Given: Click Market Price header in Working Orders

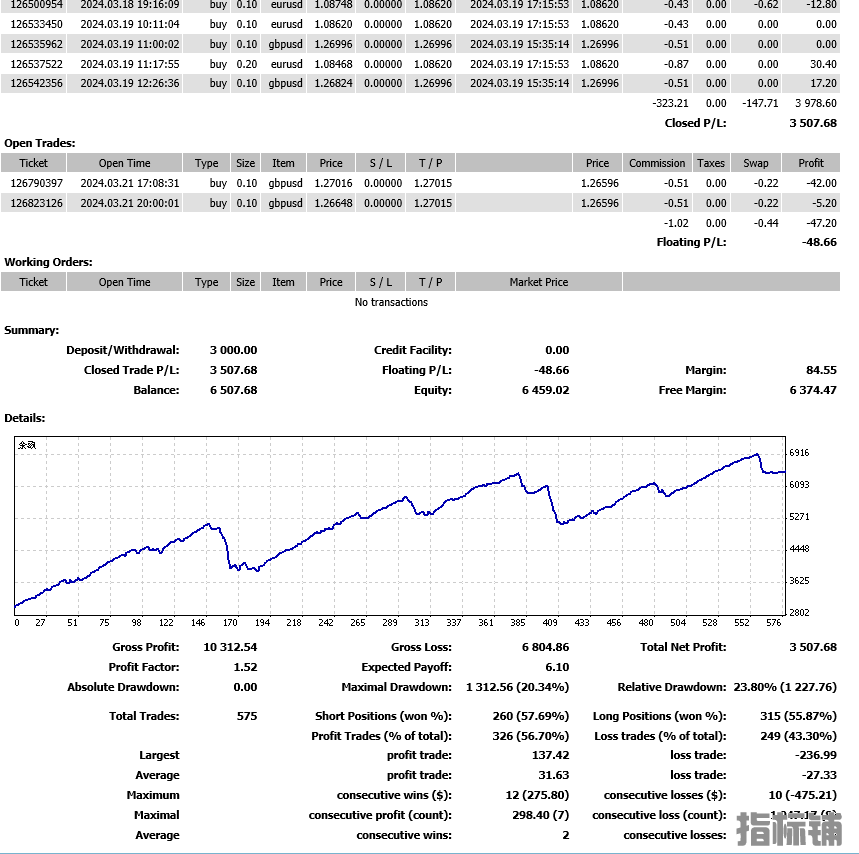Looking at the screenshot, I should 538,282.
